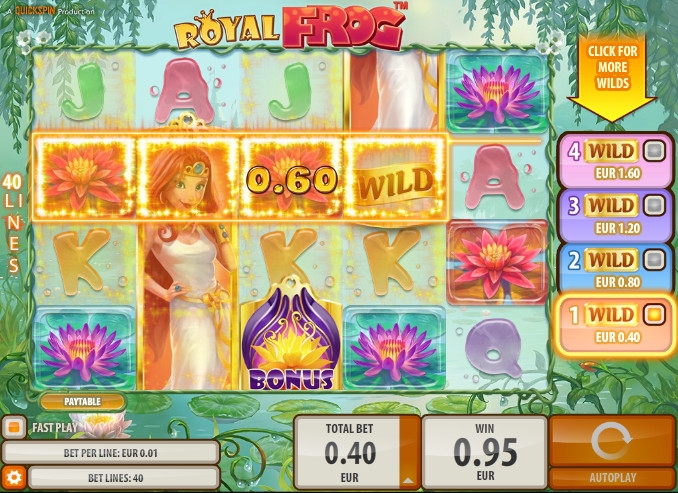
Task: Open the Paytable
Action: tap(82, 402)
